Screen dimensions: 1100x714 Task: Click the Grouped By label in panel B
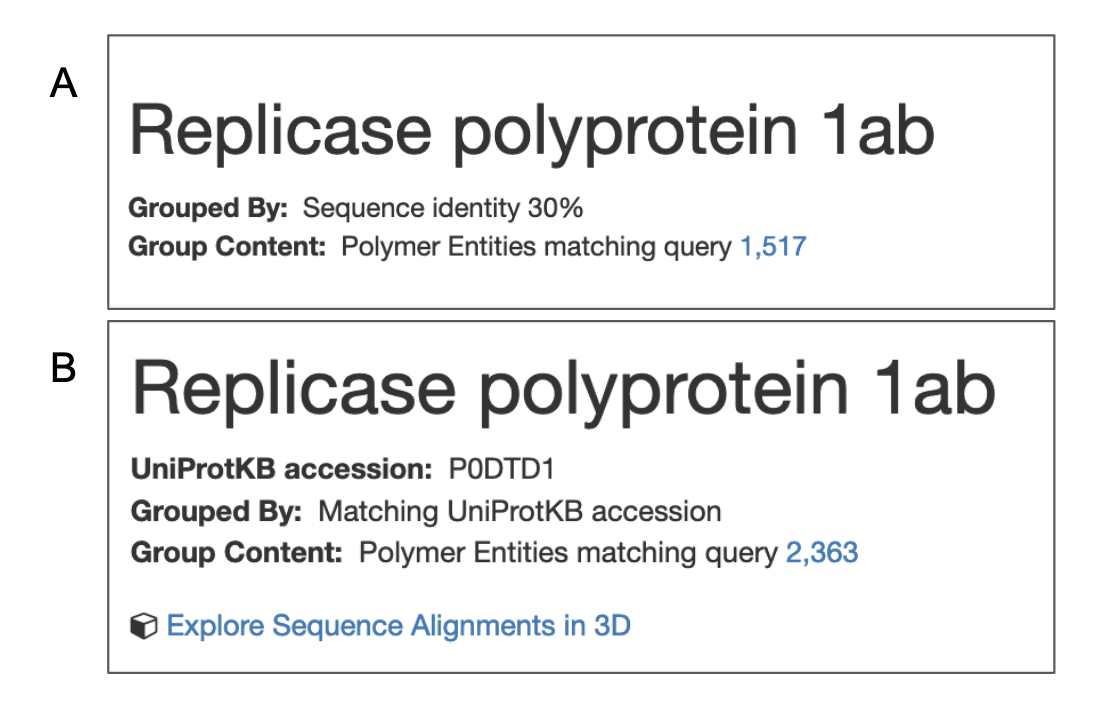[x=216, y=511]
